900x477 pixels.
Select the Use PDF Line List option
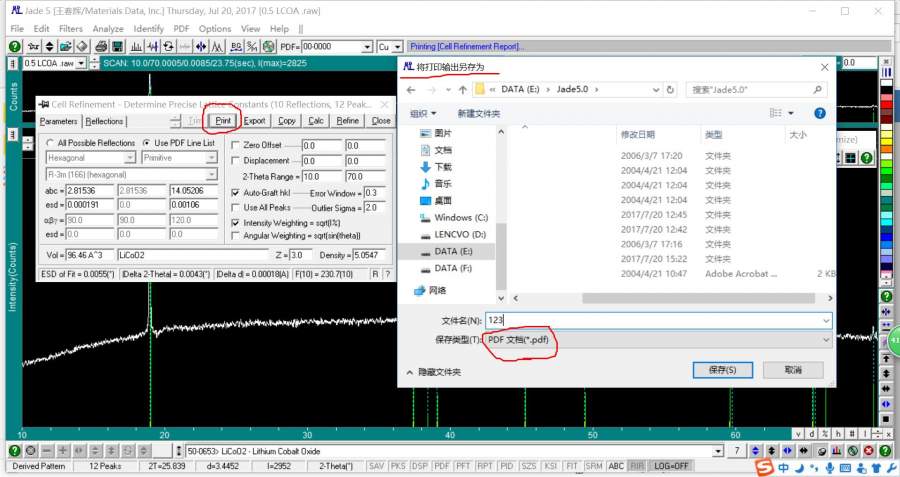[x=146, y=142]
